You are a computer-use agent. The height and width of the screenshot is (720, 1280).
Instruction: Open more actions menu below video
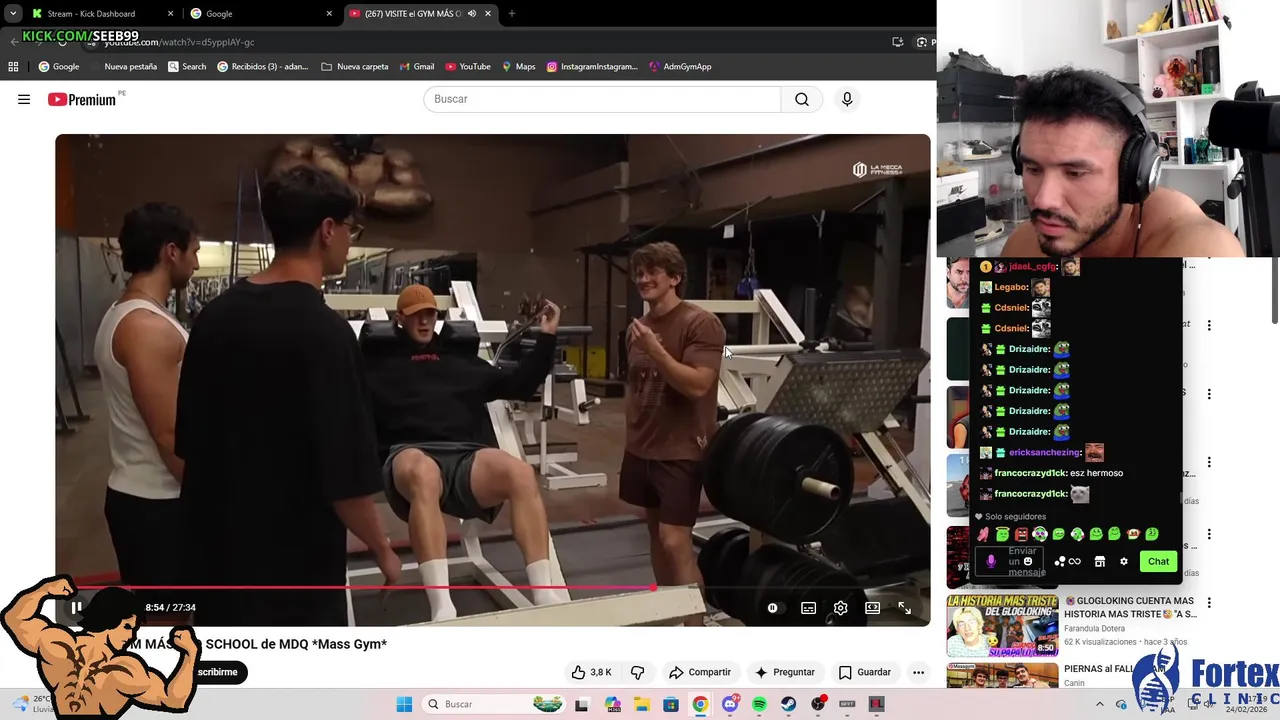coord(918,672)
